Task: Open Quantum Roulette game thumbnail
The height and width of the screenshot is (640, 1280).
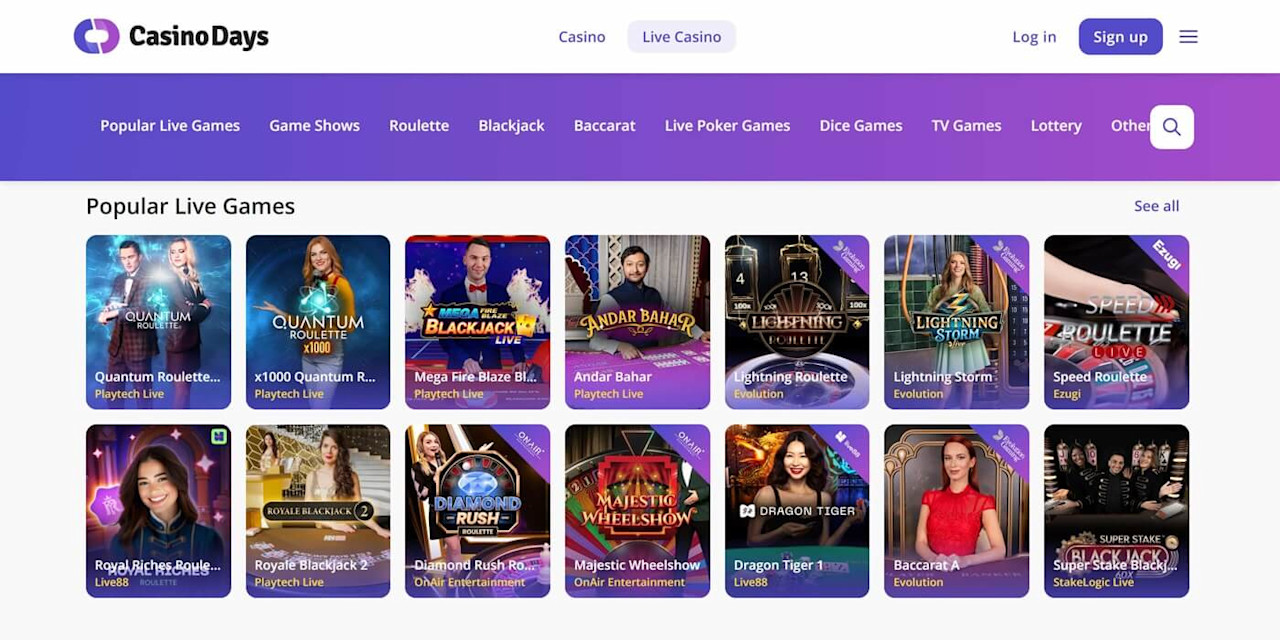Action: (158, 322)
